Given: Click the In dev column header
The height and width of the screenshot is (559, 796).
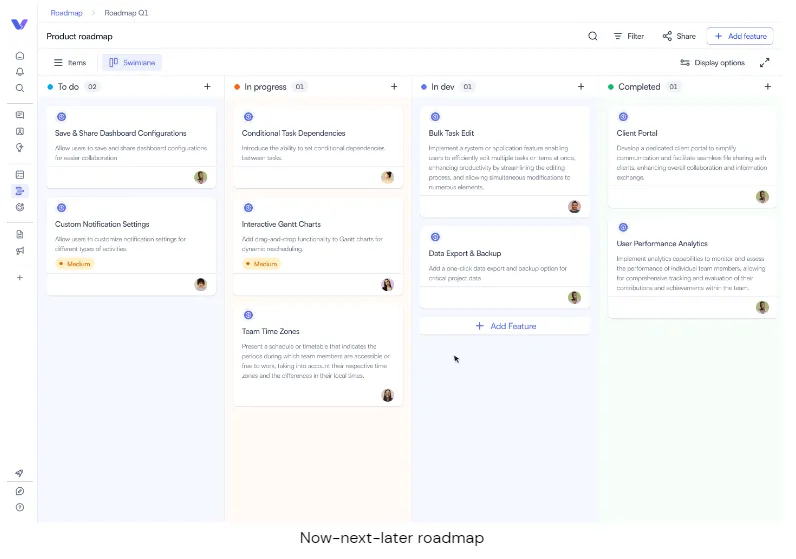Looking at the screenshot, I should pos(443,87).
